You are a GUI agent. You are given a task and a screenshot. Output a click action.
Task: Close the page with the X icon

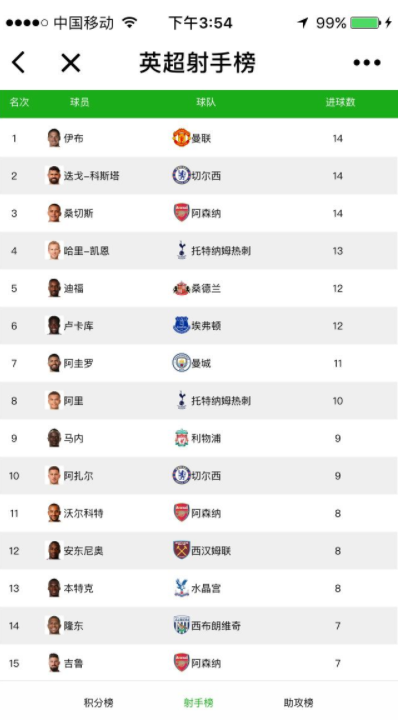71,62
